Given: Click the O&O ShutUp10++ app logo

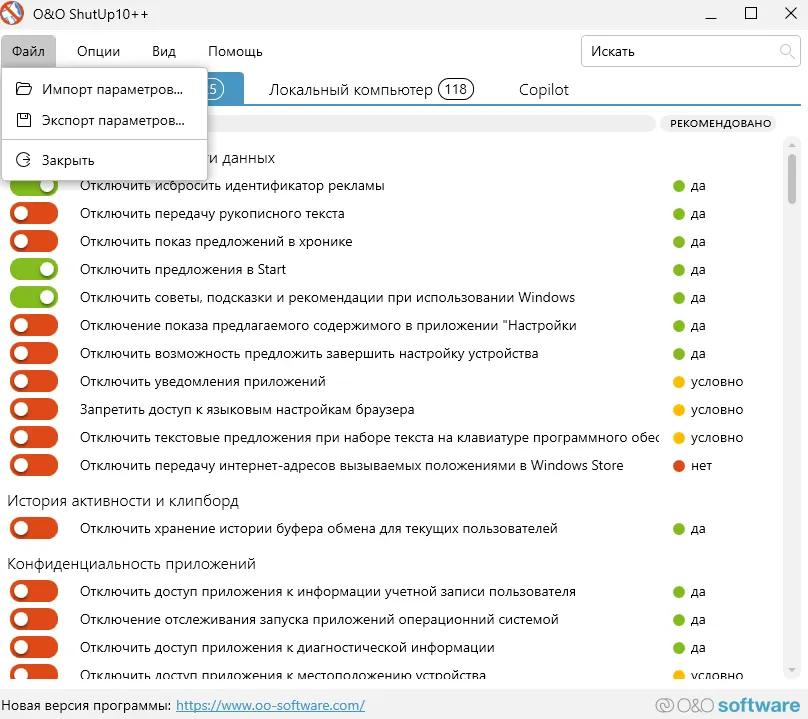Looking at the screenshot, I should [x=14, y=14].
